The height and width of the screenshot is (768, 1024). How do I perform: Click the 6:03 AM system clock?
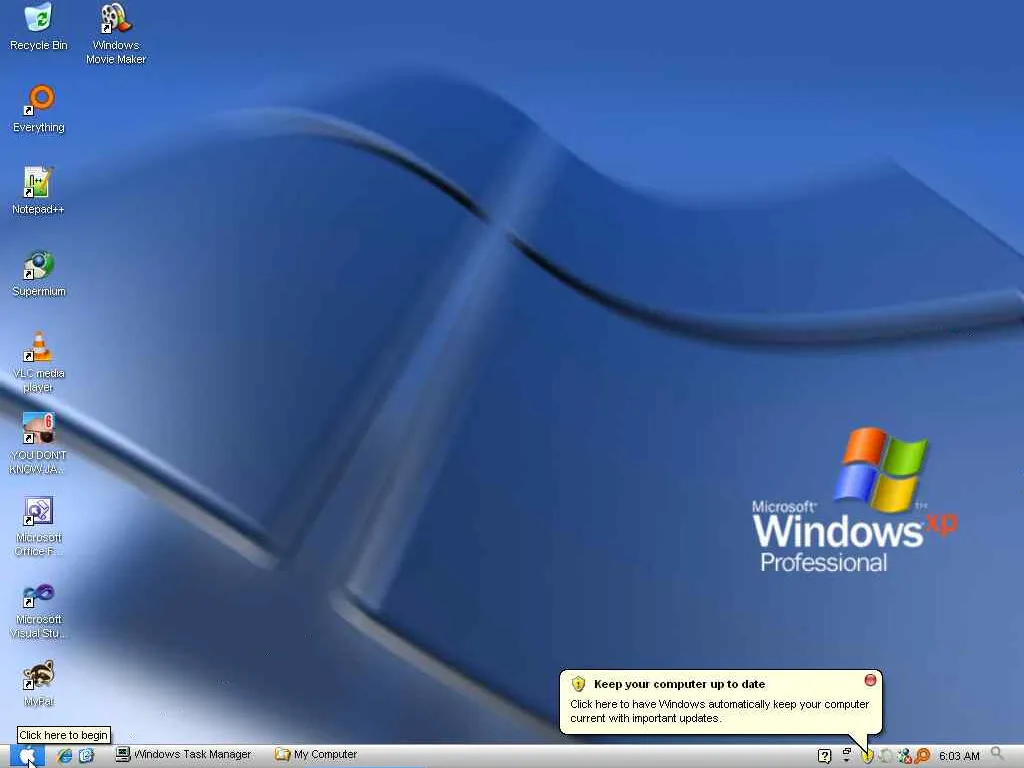click(x=959, y=756)
